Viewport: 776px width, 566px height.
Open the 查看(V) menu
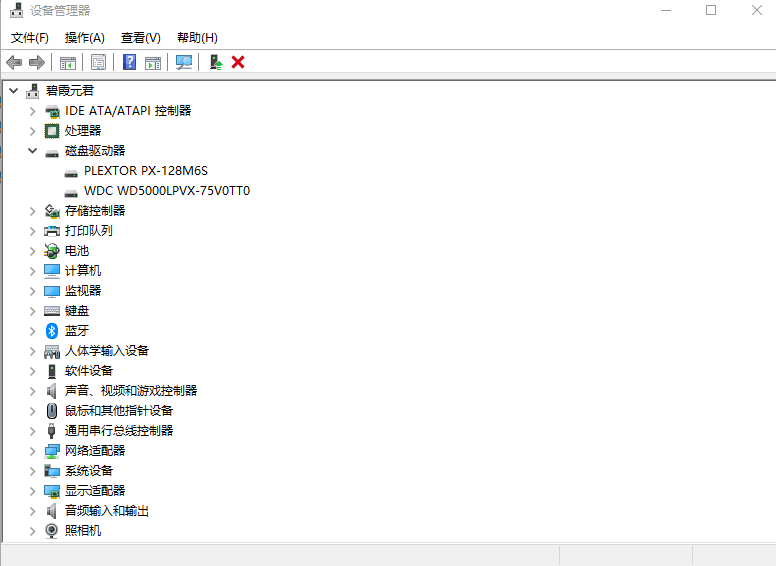141,38
